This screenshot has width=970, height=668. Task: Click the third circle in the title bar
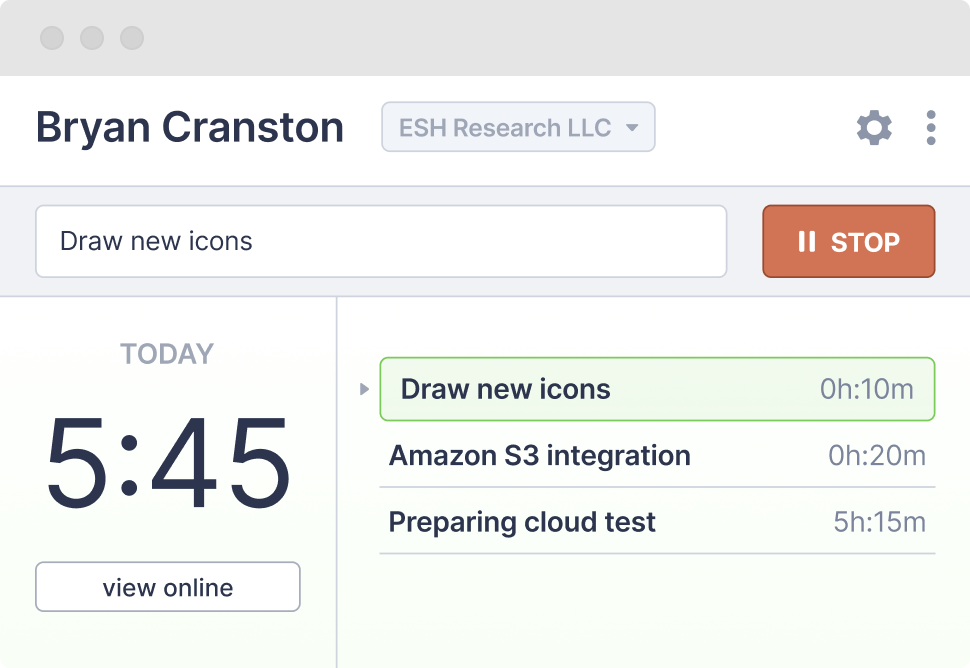132,39
